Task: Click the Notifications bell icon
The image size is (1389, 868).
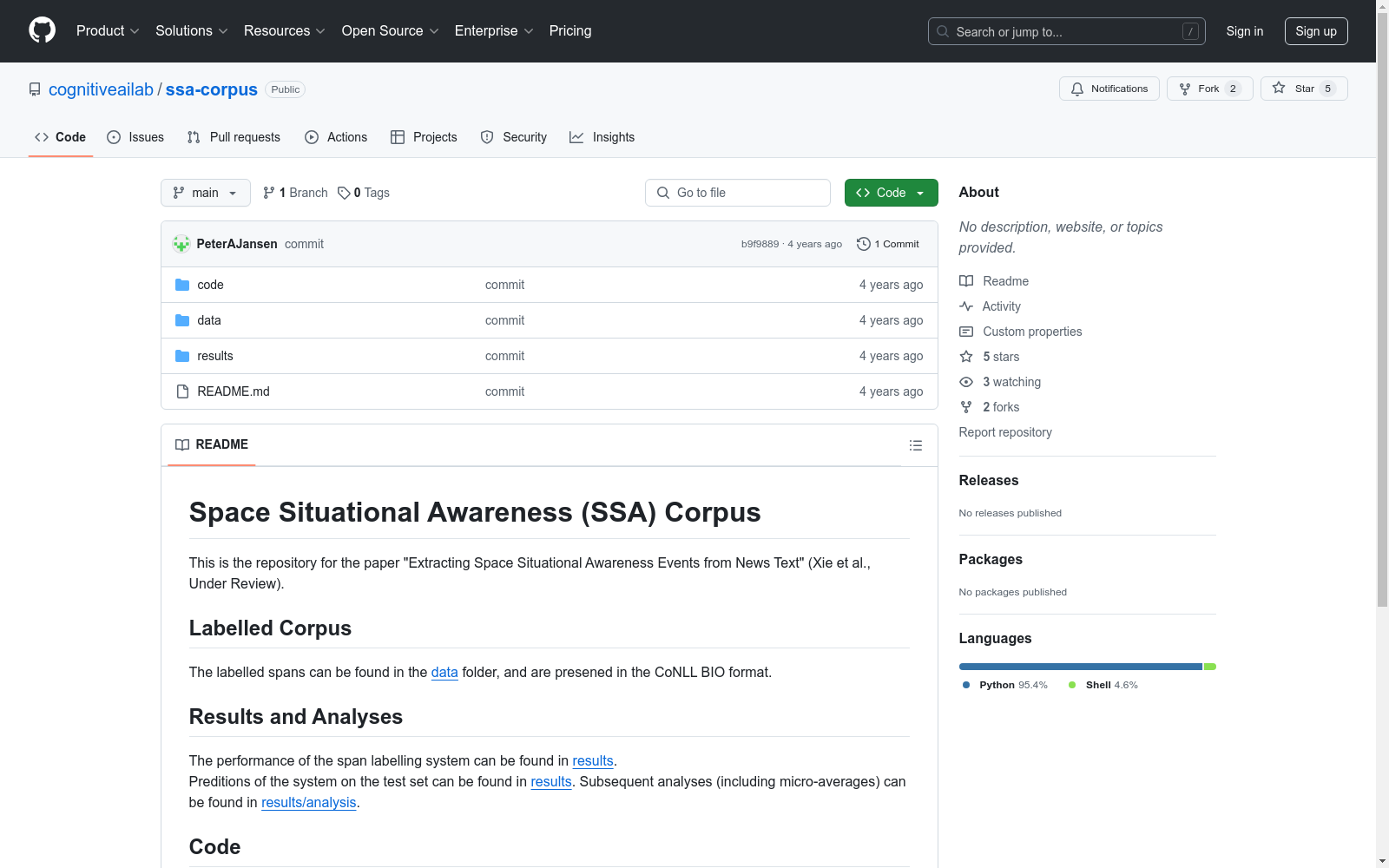Action: point(1077,89)
